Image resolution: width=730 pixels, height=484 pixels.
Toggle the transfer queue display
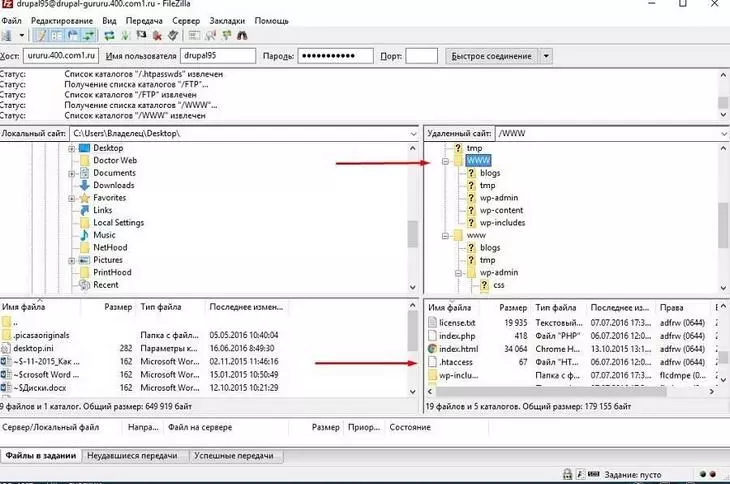coord(86,36)
